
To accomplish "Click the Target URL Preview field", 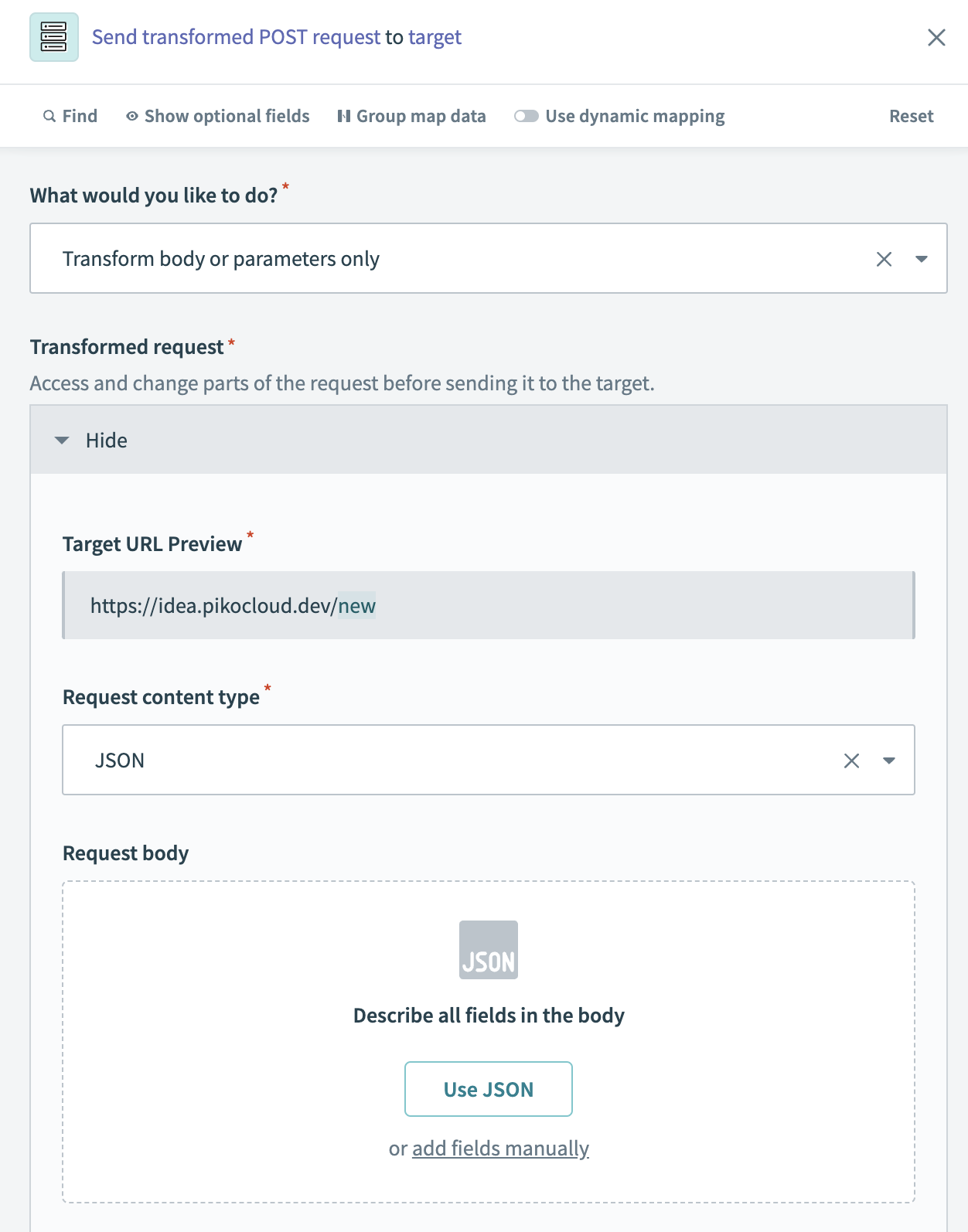I will [487, 605].
